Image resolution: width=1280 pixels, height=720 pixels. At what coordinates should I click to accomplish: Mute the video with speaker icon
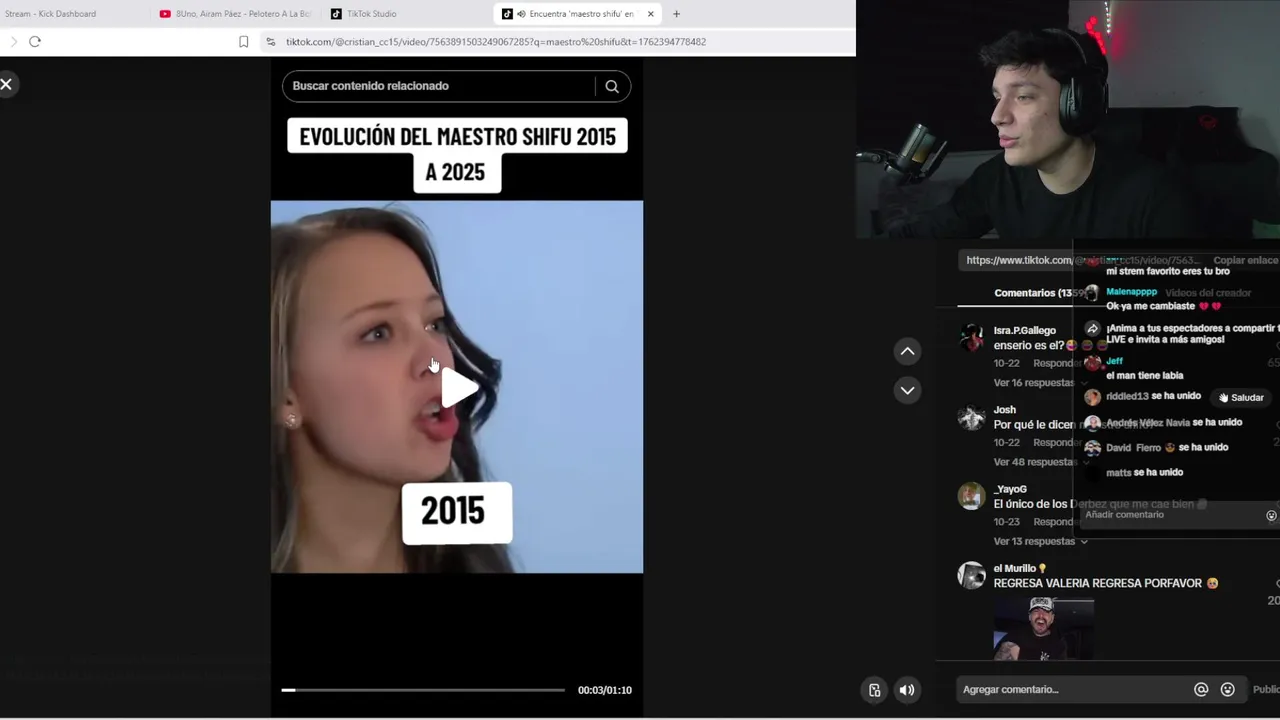coord(906,690)
